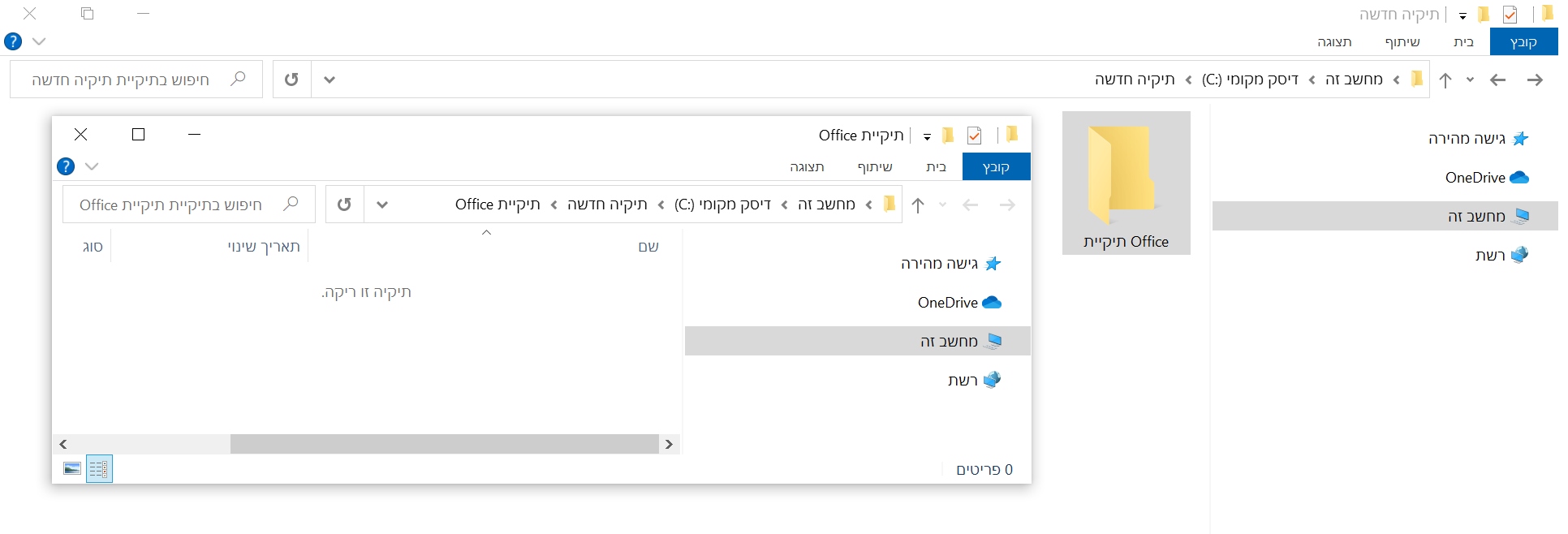Switch to details view in the status bar

(99, 469)
